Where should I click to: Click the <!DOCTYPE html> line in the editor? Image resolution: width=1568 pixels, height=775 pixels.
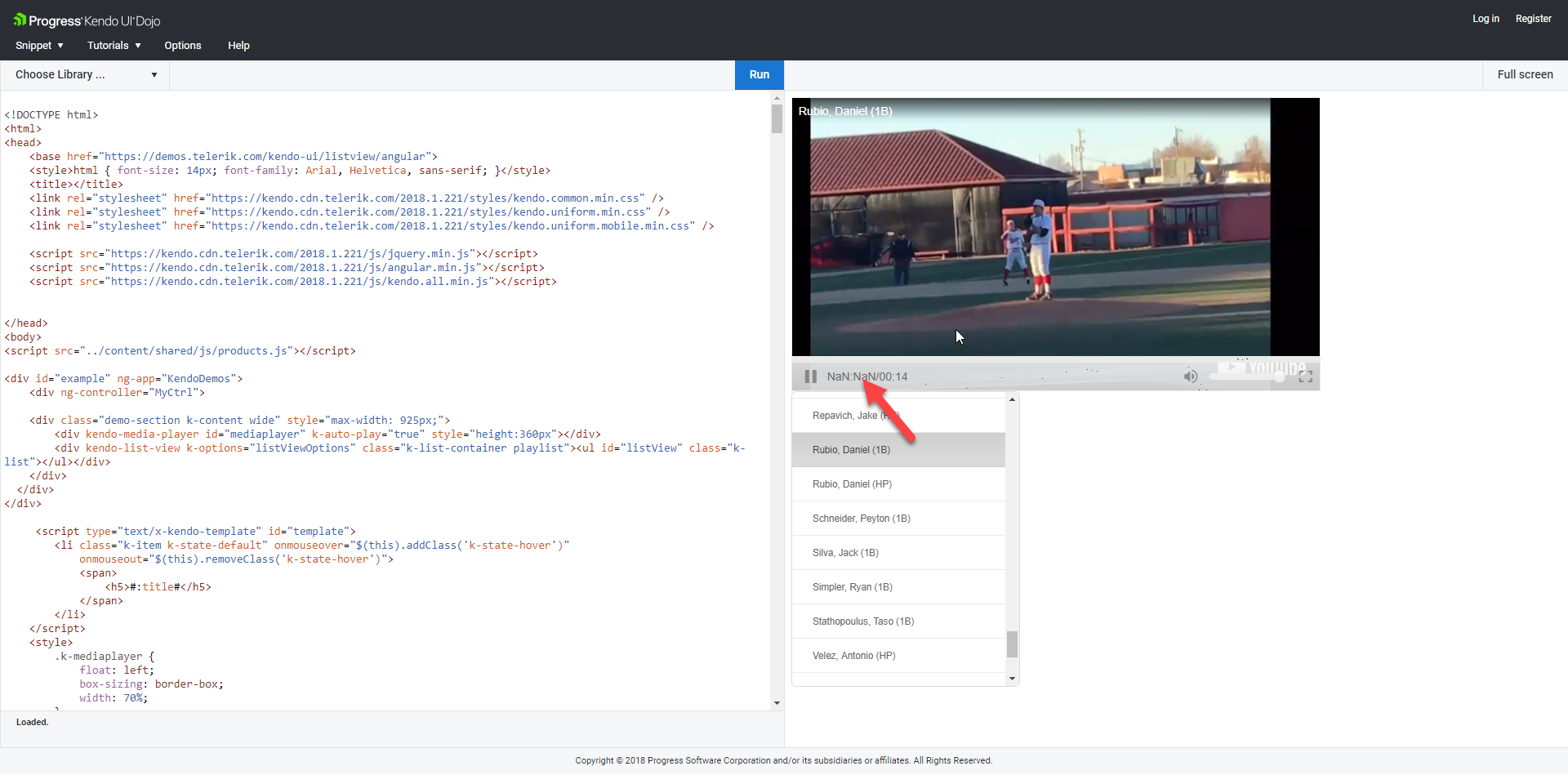coord(51,115)
